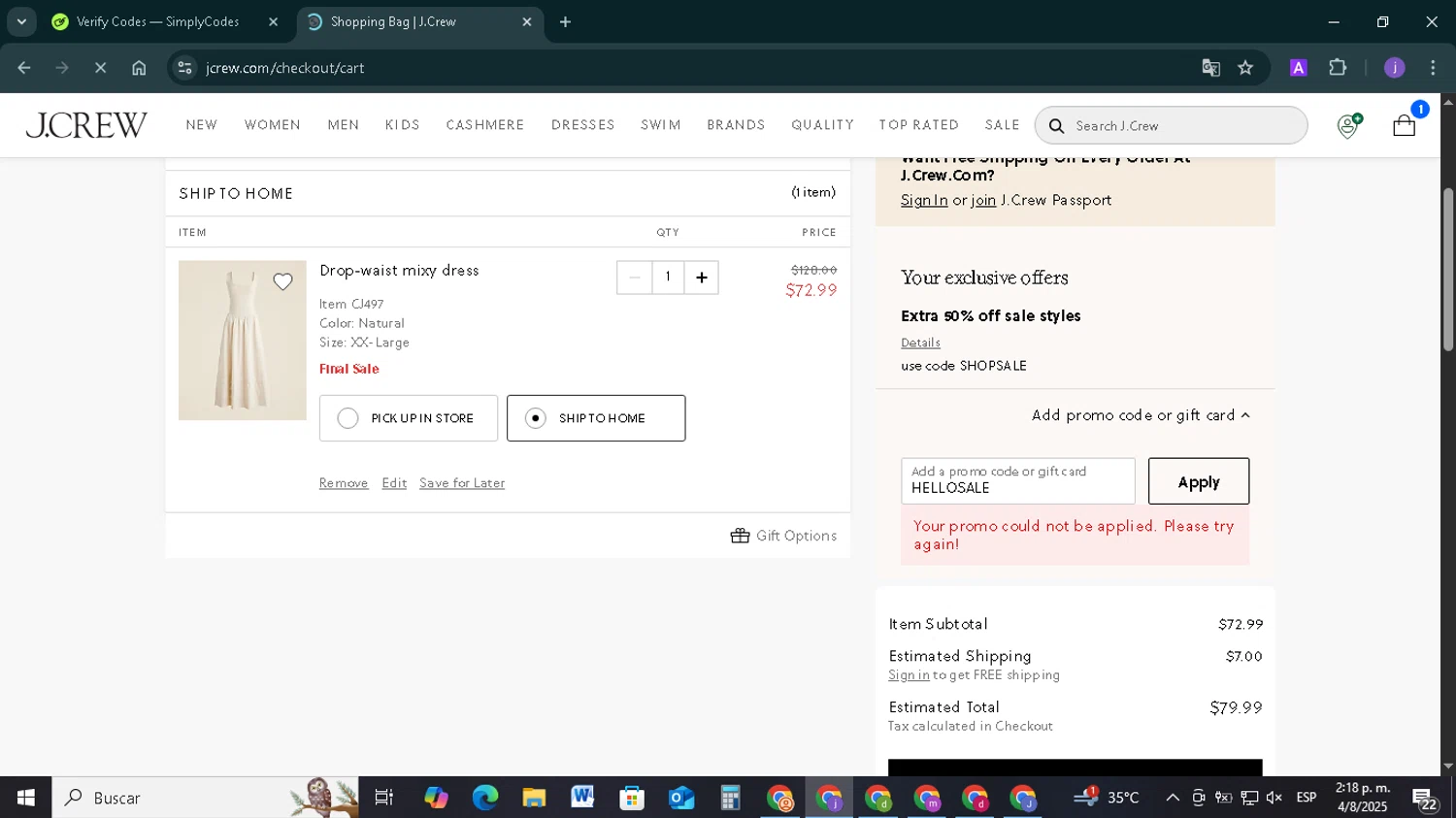Open the CASHMERE menu
This screenshot has height=818, width=1456.
point(485,125)
